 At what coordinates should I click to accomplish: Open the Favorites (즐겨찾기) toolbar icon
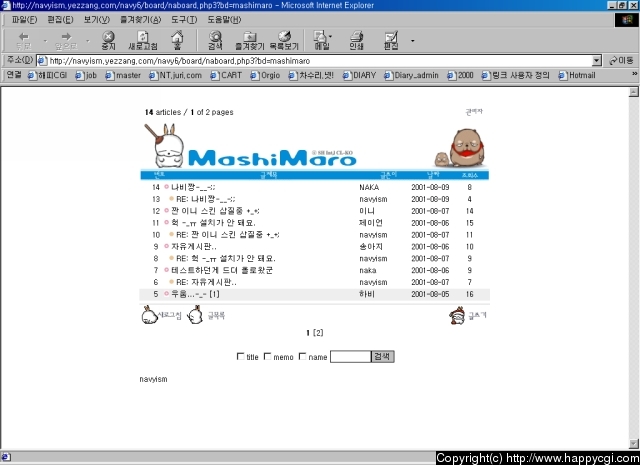point(250,37)
